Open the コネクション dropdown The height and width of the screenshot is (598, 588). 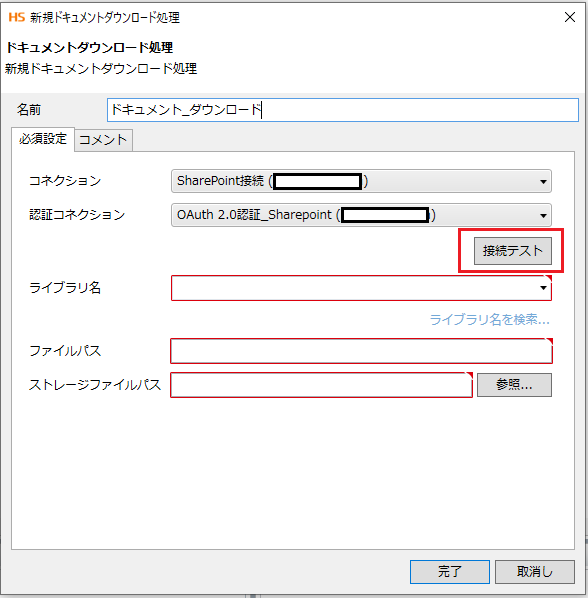tap(361, 181)
